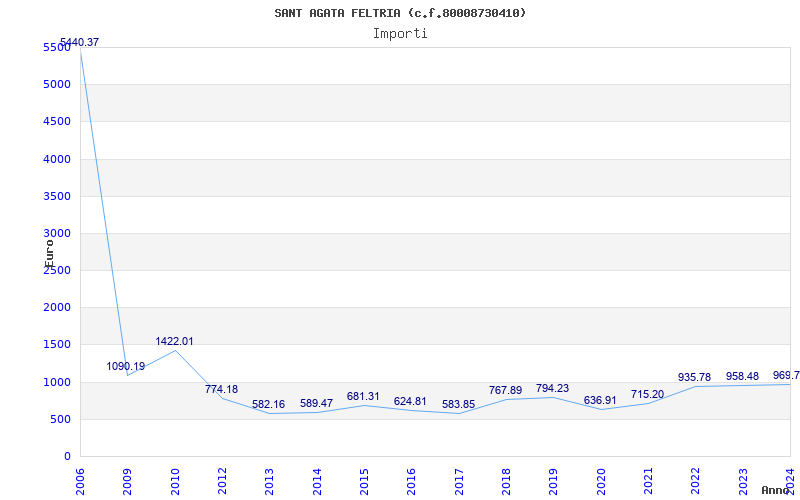Click the x-axis year 2020
800x500 pixels.
click(601, 482)
